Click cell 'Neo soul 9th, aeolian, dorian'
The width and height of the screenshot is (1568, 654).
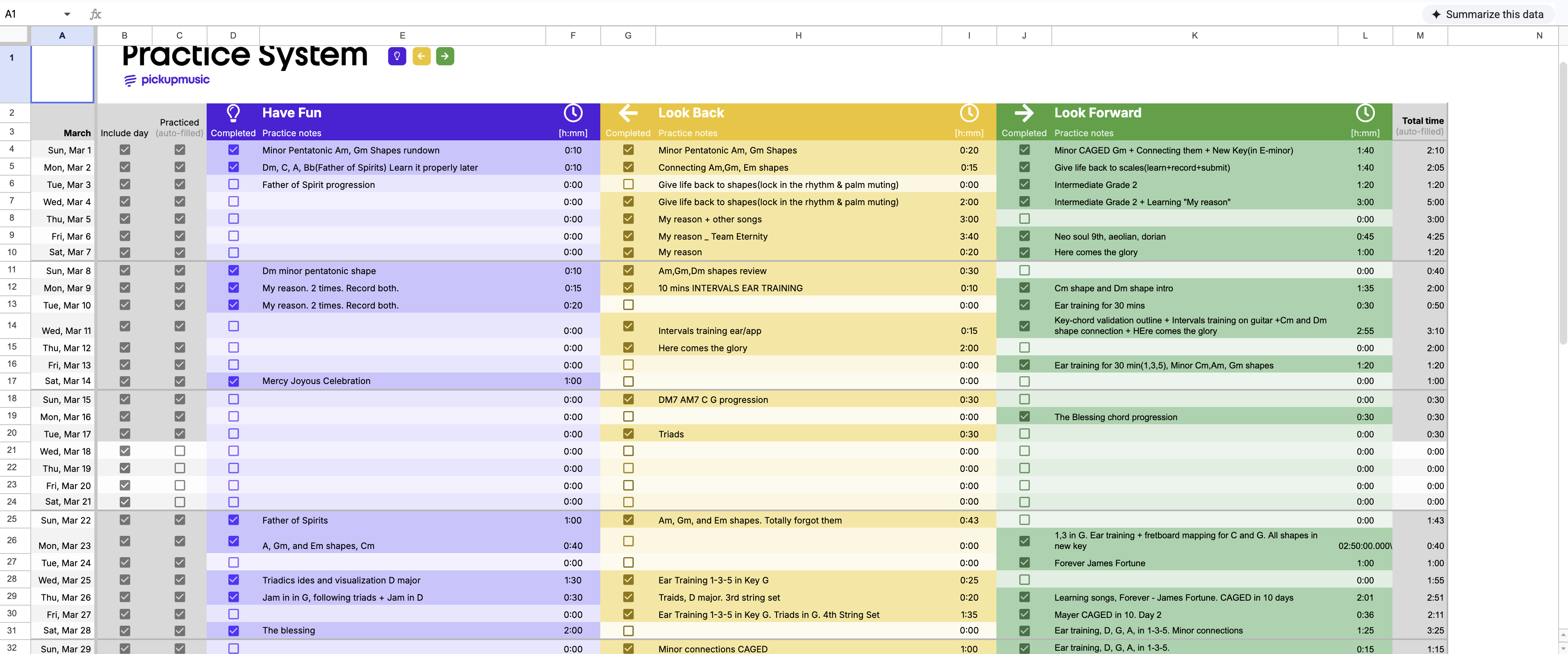[1194, 236]
